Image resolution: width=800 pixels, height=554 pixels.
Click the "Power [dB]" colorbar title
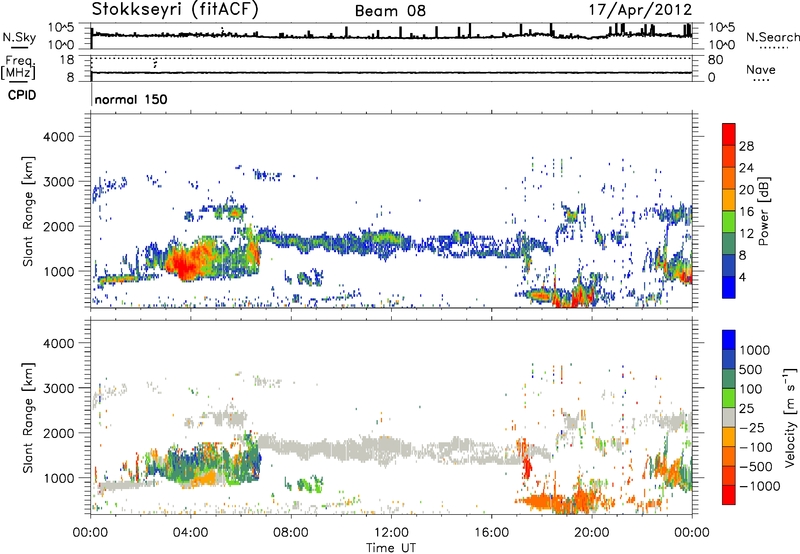click(763, 211)
